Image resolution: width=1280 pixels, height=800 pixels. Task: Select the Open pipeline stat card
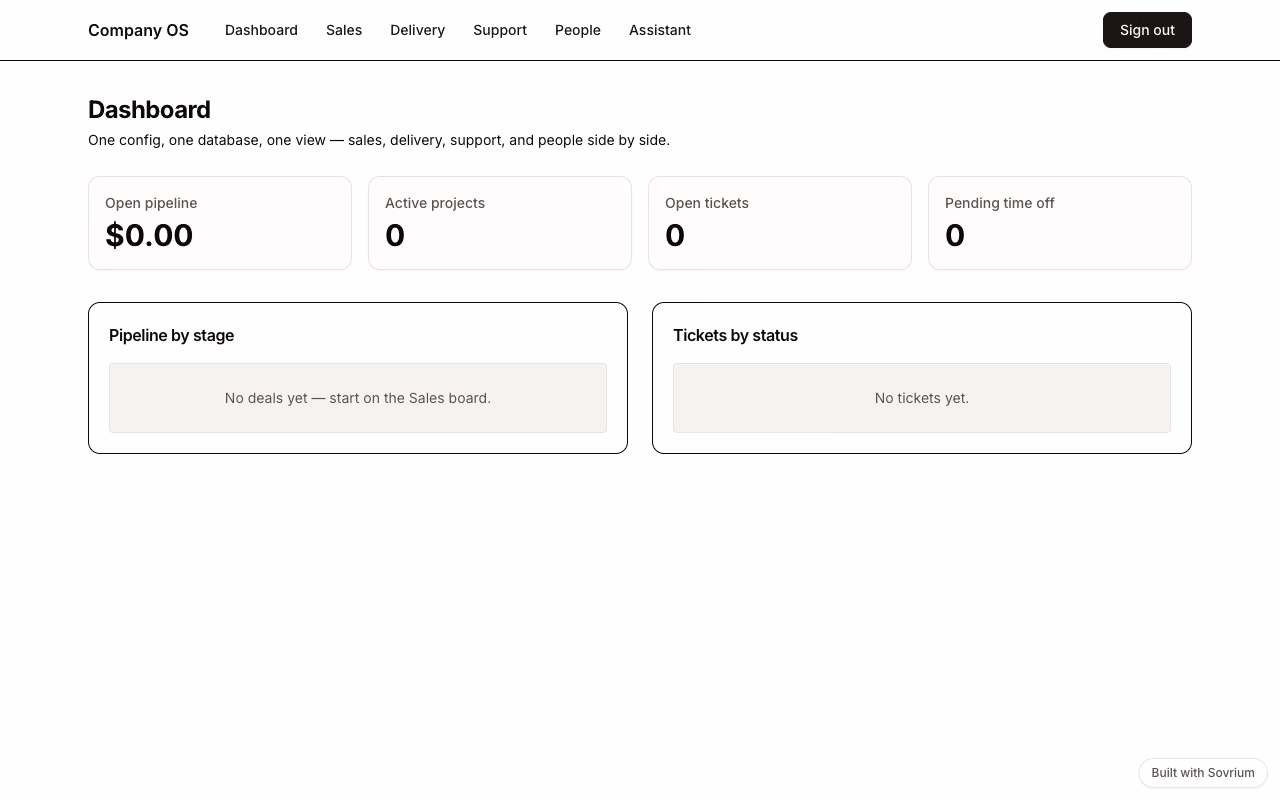tap(220, 223)
